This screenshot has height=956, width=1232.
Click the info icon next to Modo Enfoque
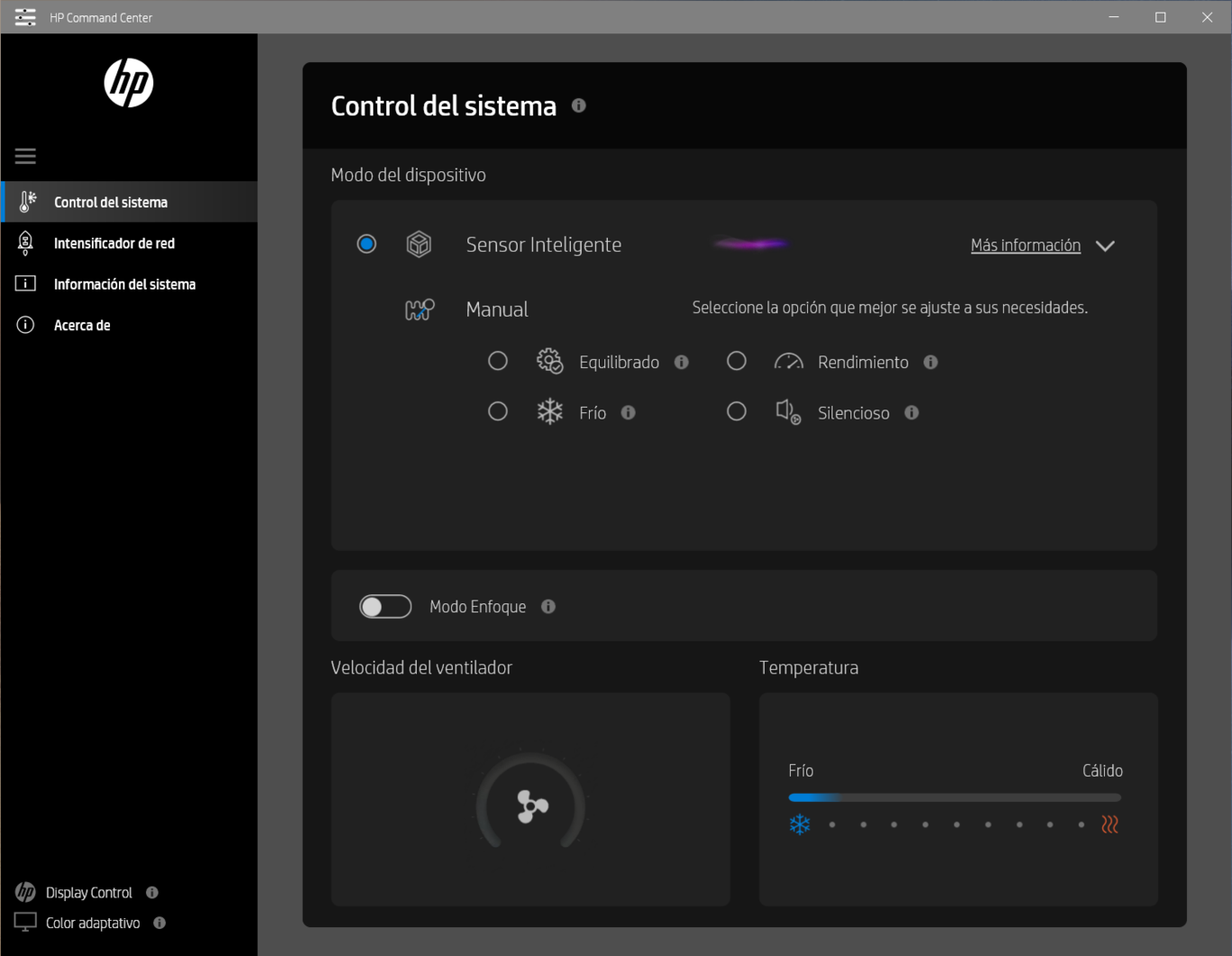[548, 607]
